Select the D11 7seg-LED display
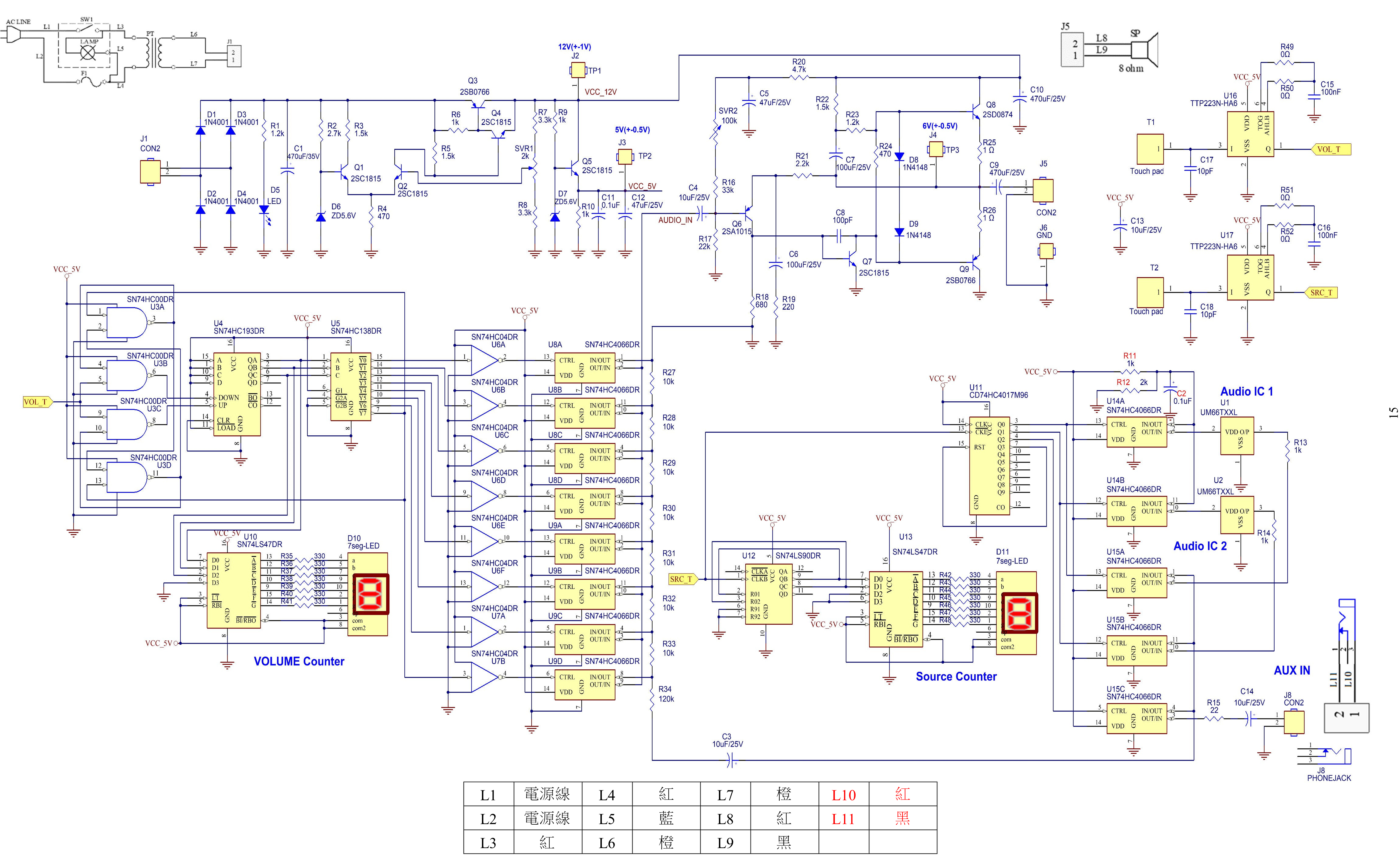The width and height of the screenshot is (1400, 860). tap(1019, 612)
